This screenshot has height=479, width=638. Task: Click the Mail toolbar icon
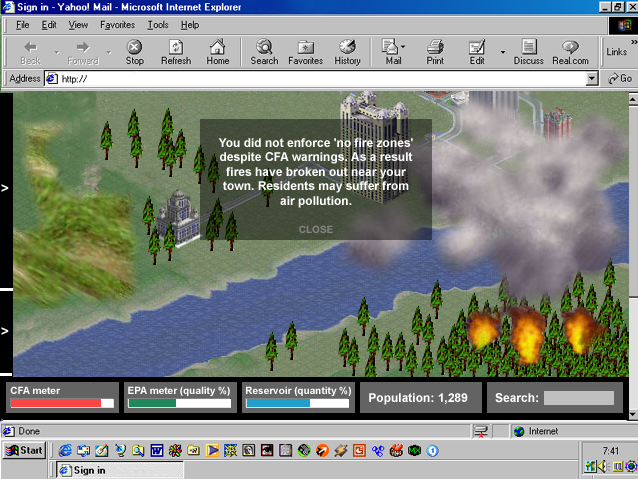tap(391, 52)
